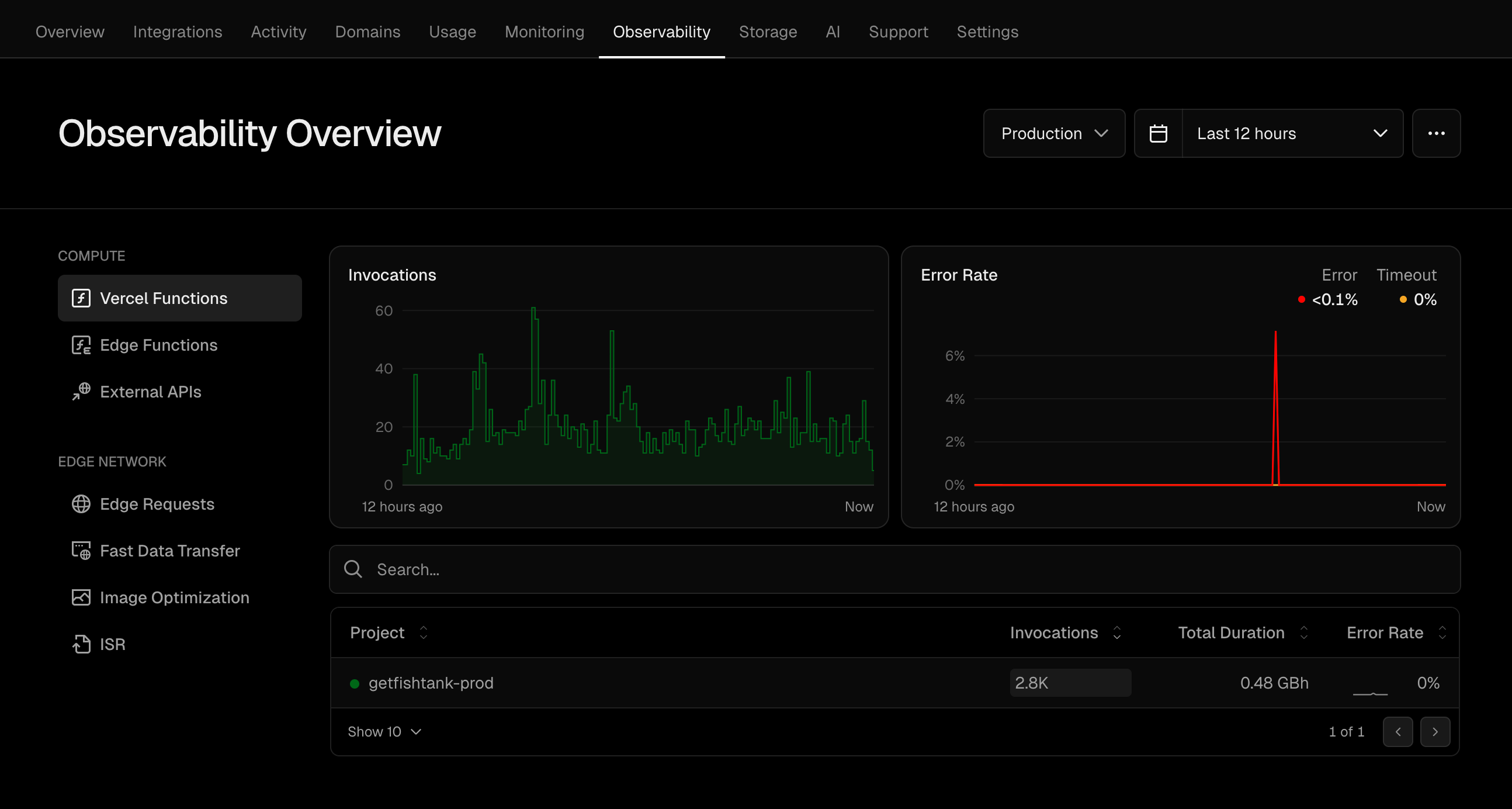Click the Edge Requests globe icon
Screen dimensions: 1512x809
(x=81, y=504)
